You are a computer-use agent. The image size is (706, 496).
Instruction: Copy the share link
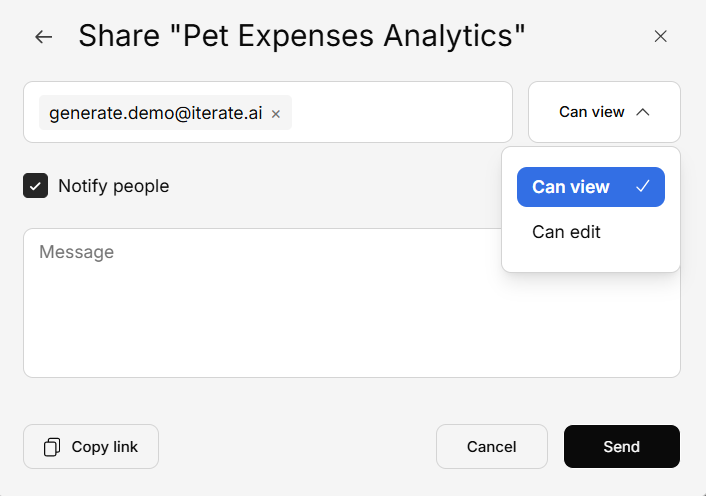click(x=91, y=447)
